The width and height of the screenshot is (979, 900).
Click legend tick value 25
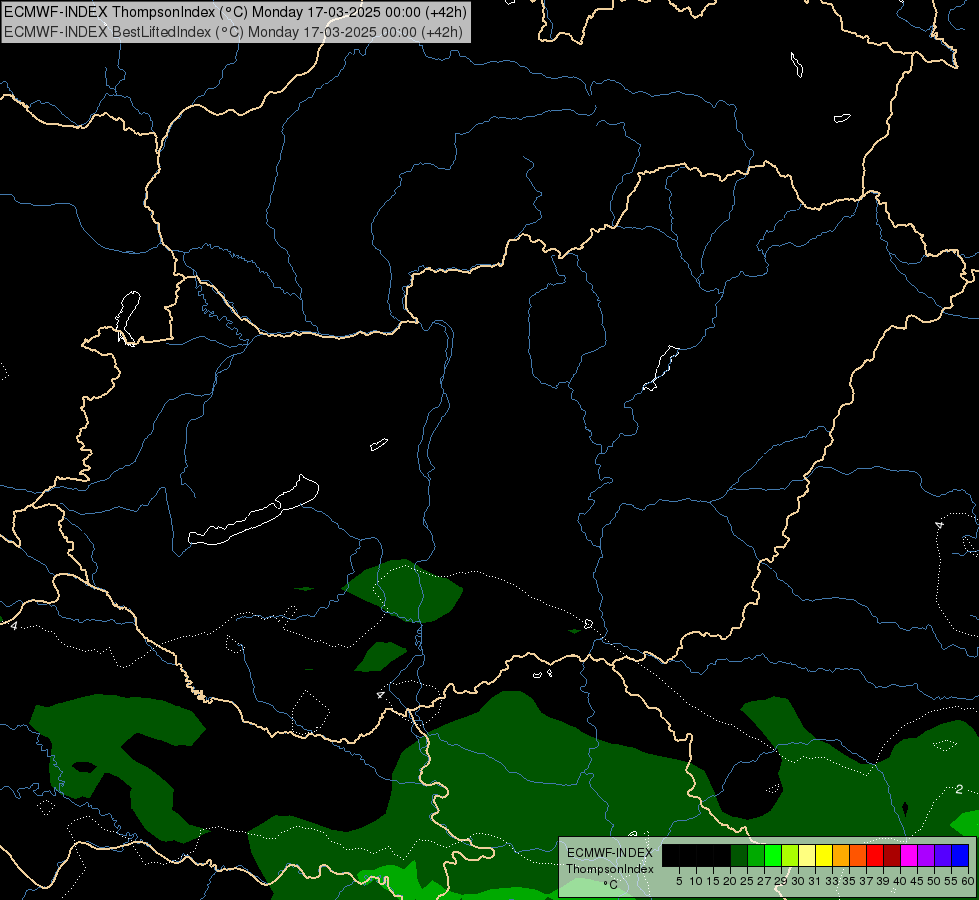(x=747, y=881)
